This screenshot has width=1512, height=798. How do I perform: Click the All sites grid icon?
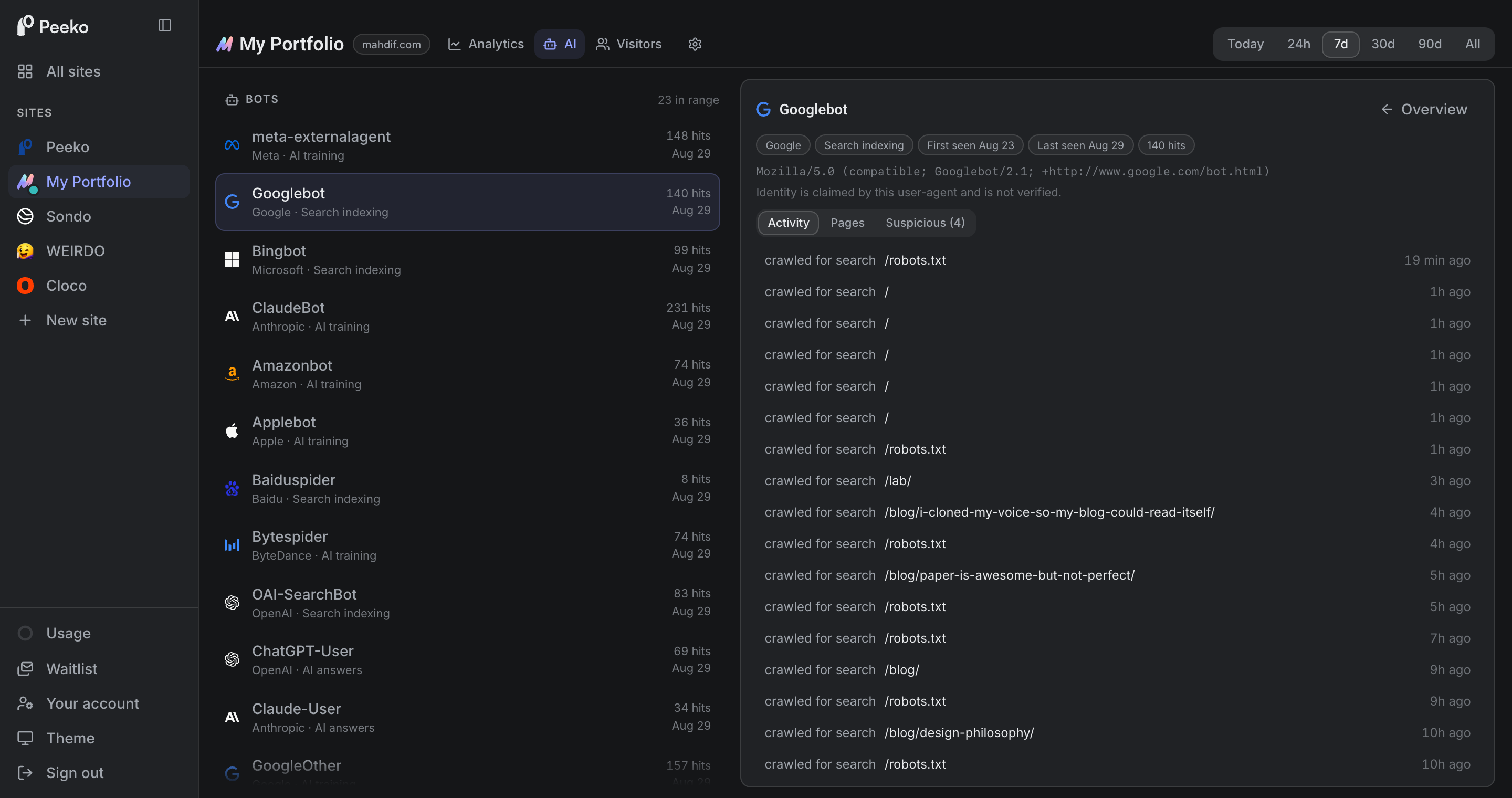pyautogui.click(x=25, y=71)
